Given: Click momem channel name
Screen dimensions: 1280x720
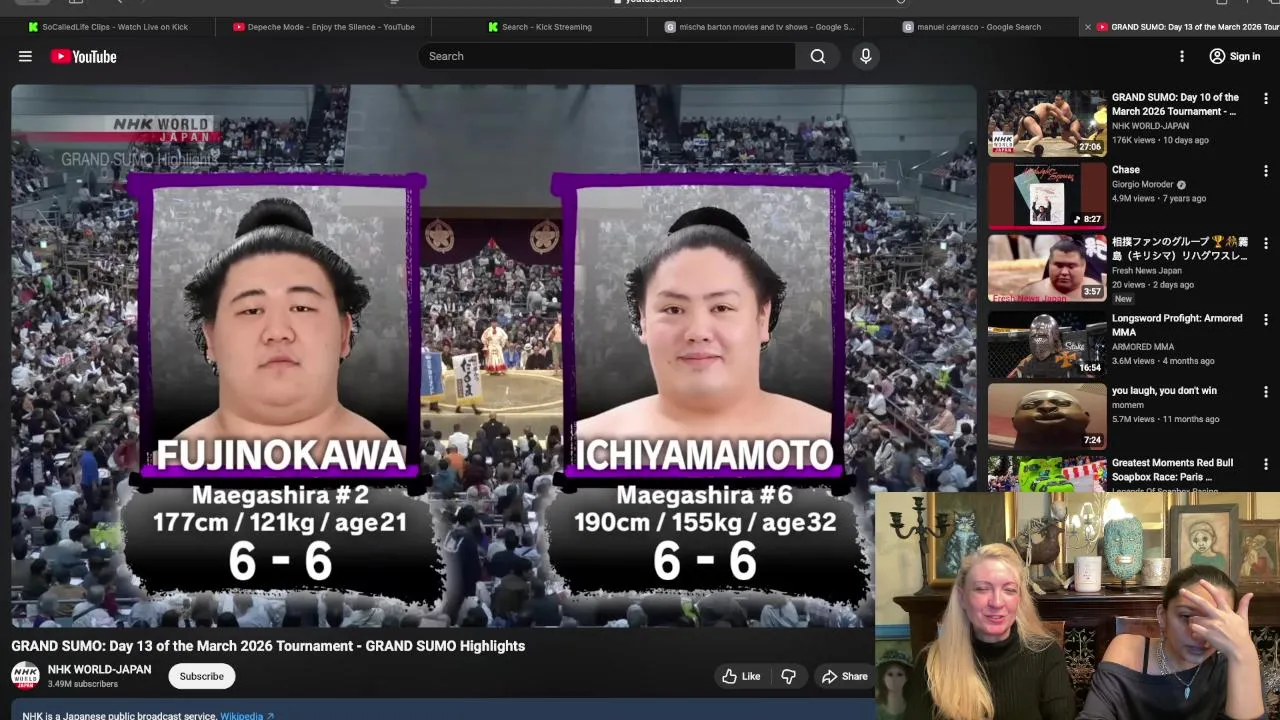Looking at the screenshot, I should coord(1128,405).
